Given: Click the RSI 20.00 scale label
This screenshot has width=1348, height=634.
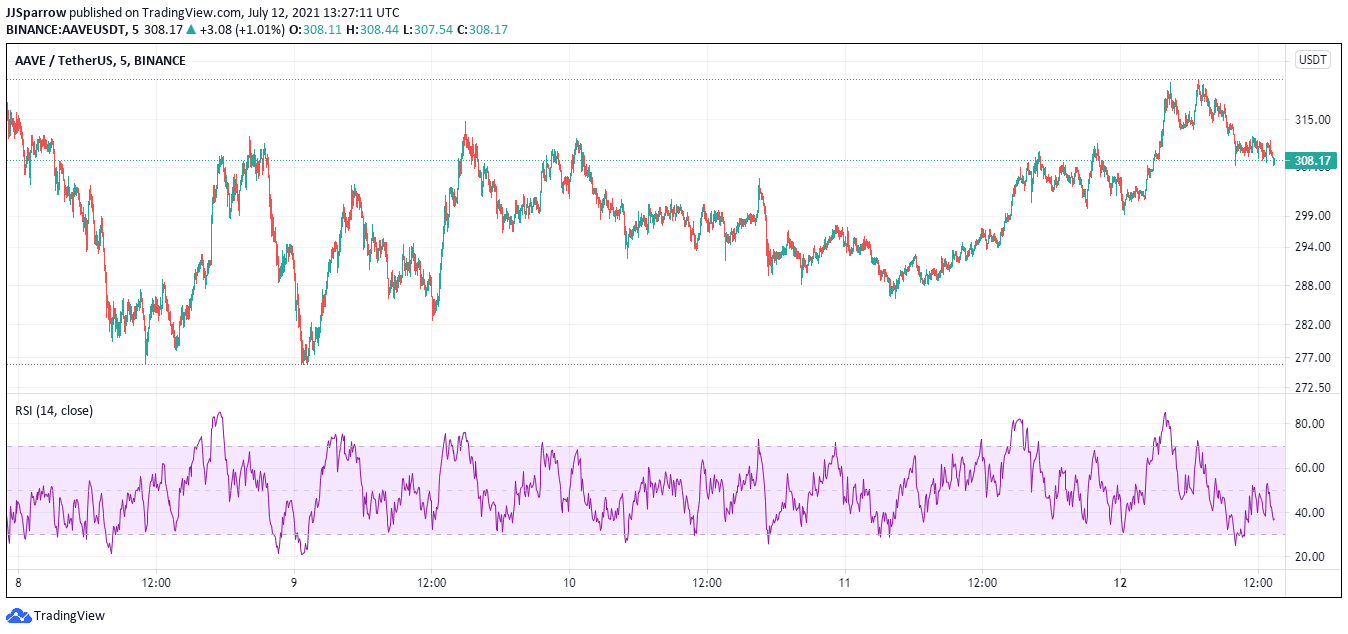Looking at the screenshot, I should pos(1311,556).
